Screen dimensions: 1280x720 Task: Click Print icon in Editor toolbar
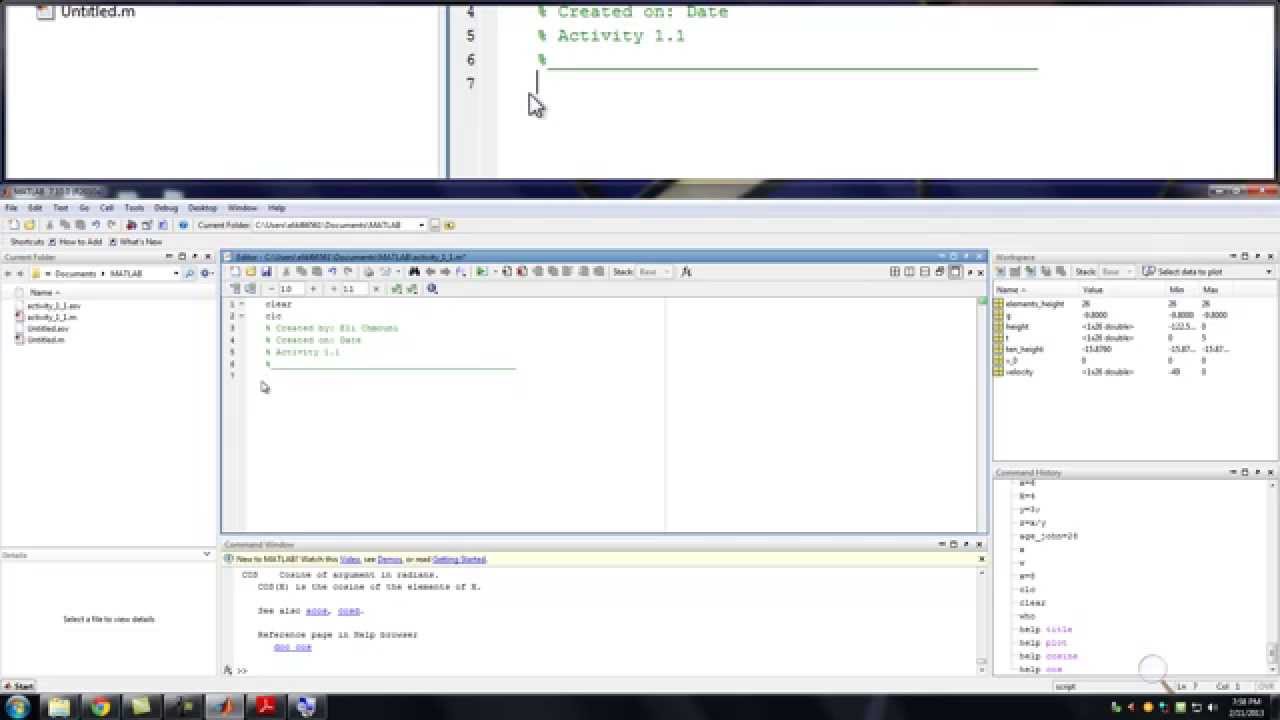pyautogui.click(x=368, y=271)
